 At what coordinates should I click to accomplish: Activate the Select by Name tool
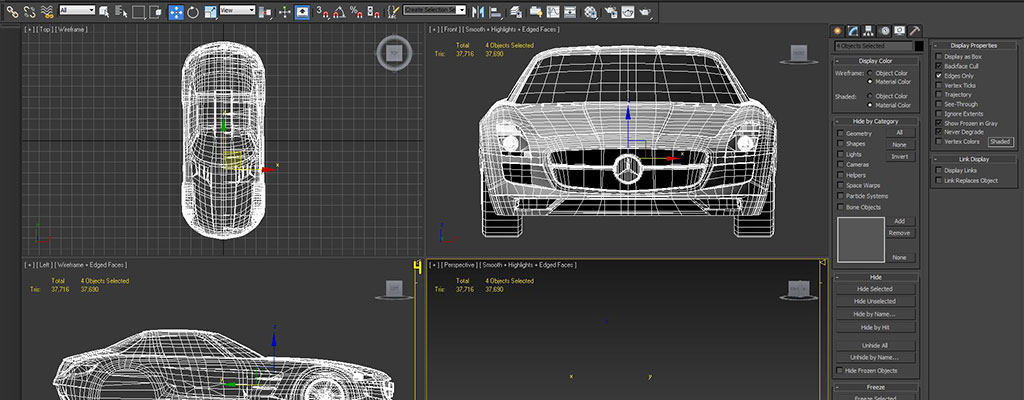tap(121, 12)
